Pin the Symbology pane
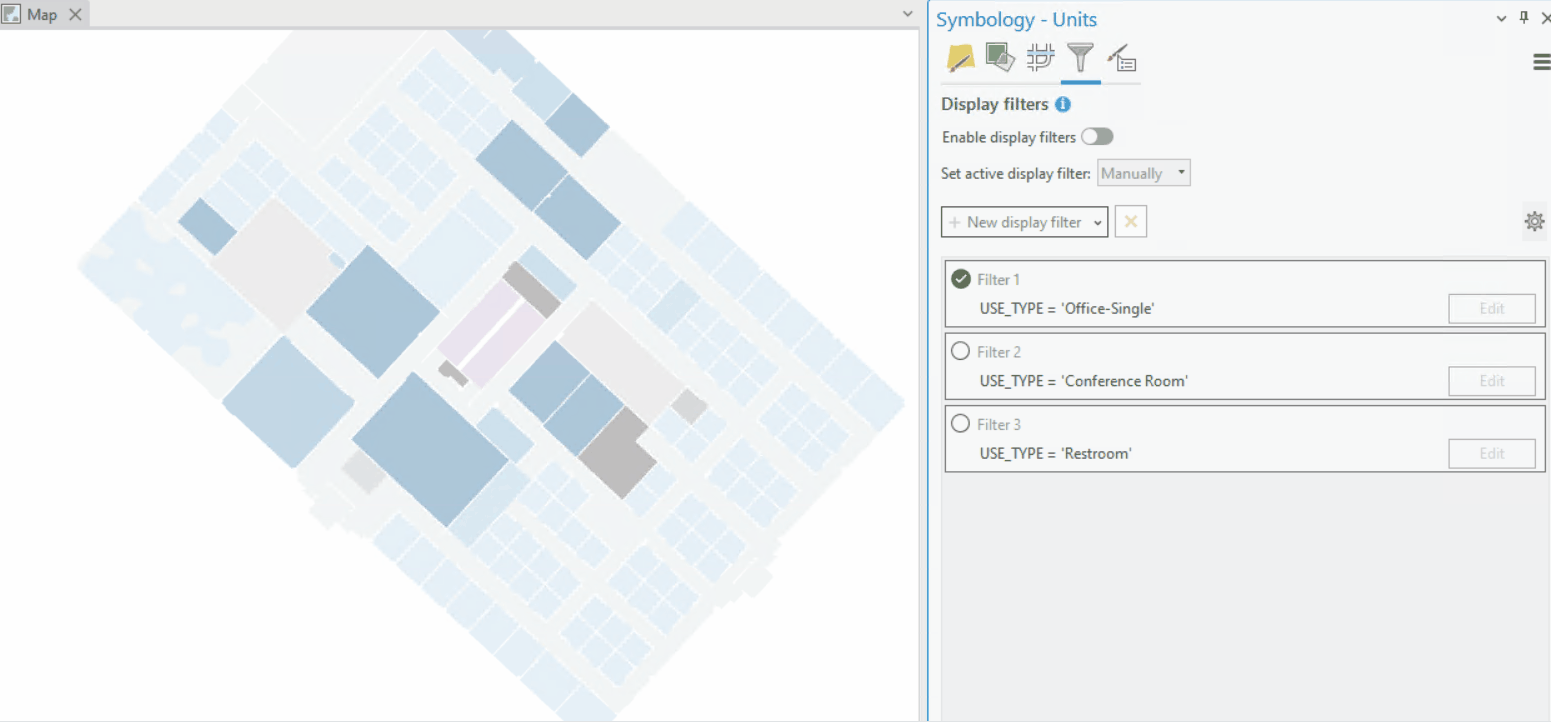This screenshot has width=1551, height=722. (1523, 18)
